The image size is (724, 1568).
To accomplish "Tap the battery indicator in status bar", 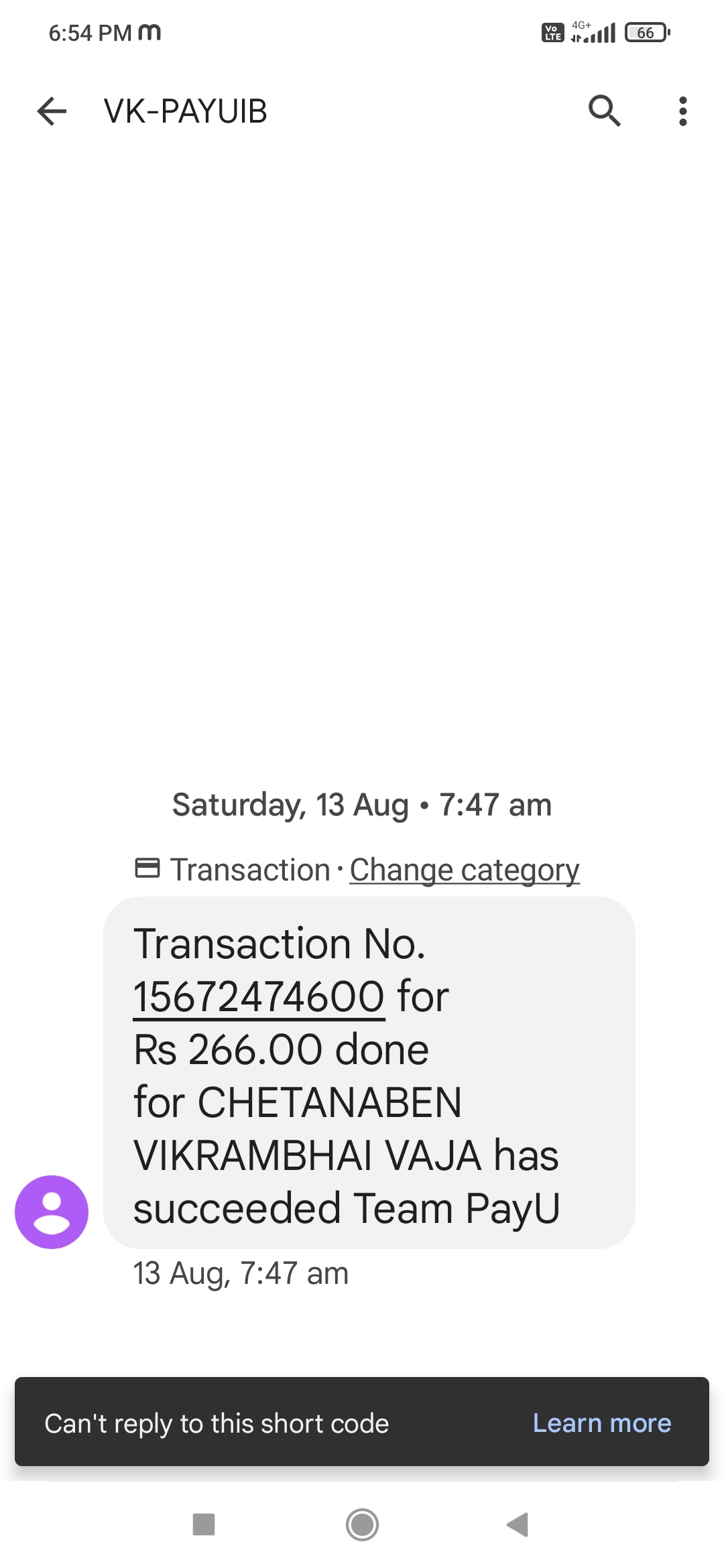I will click(x=647, y=33).
